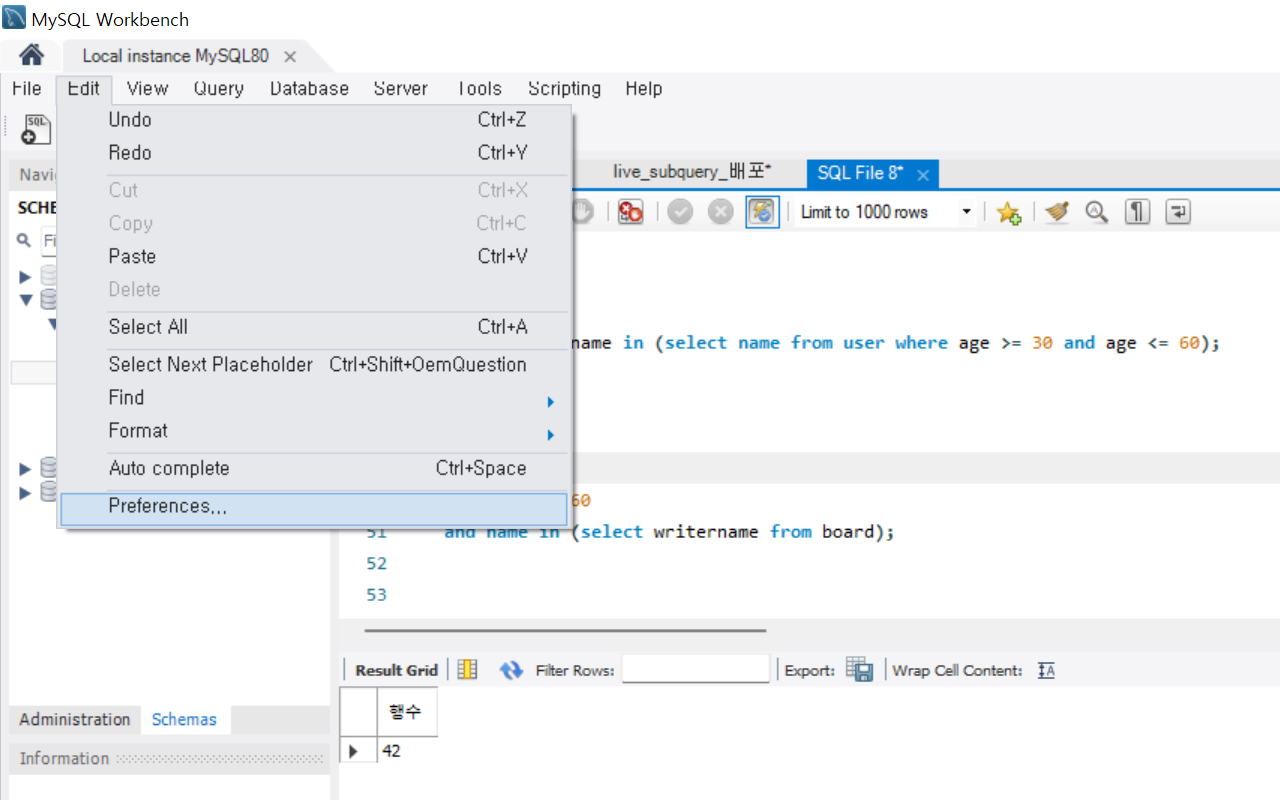Image resolution: width=1280 pixels, height=800 pixels.
Task: Beautify the query with the broom icon
Action: point(1057,212)
